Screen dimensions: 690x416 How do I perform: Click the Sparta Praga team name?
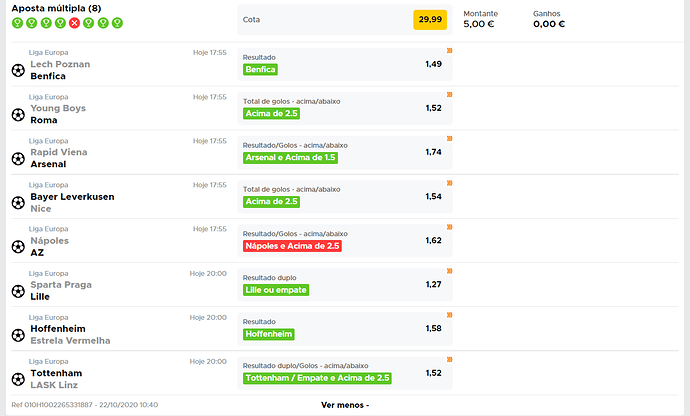click(61, 285)
